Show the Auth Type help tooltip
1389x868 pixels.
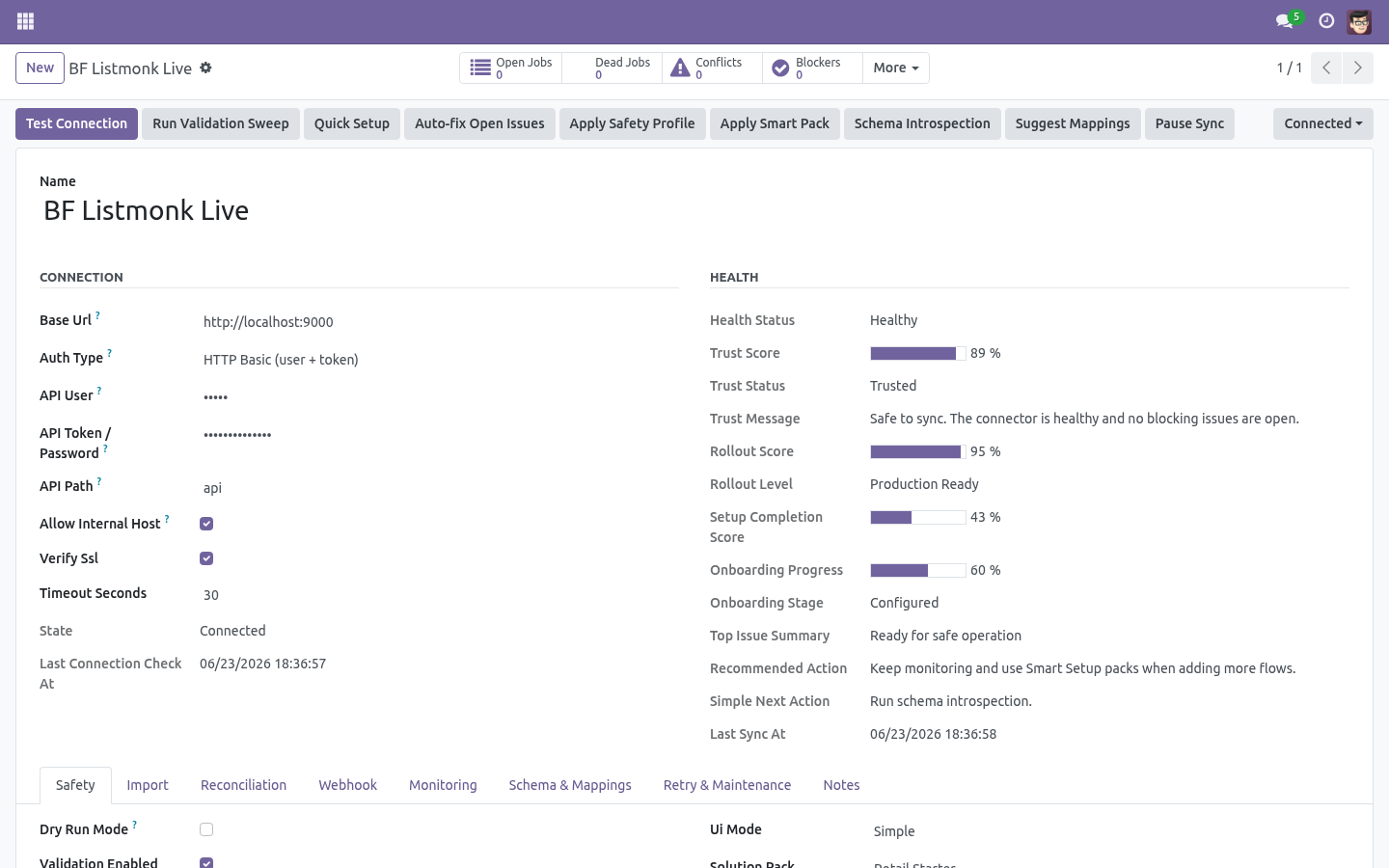(x=109, y=353)
